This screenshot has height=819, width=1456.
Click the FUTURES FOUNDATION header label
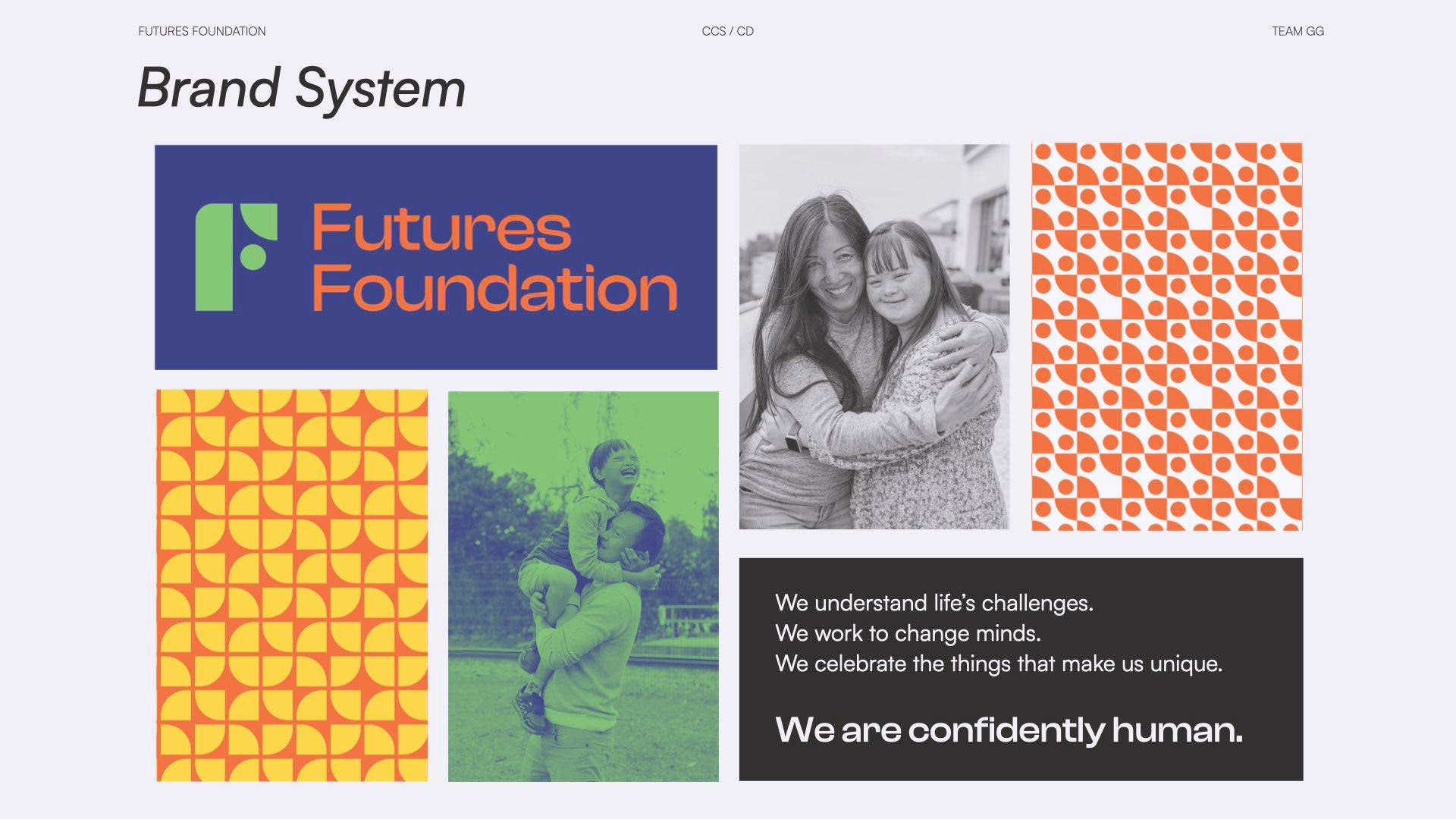(x=202, y=31)
